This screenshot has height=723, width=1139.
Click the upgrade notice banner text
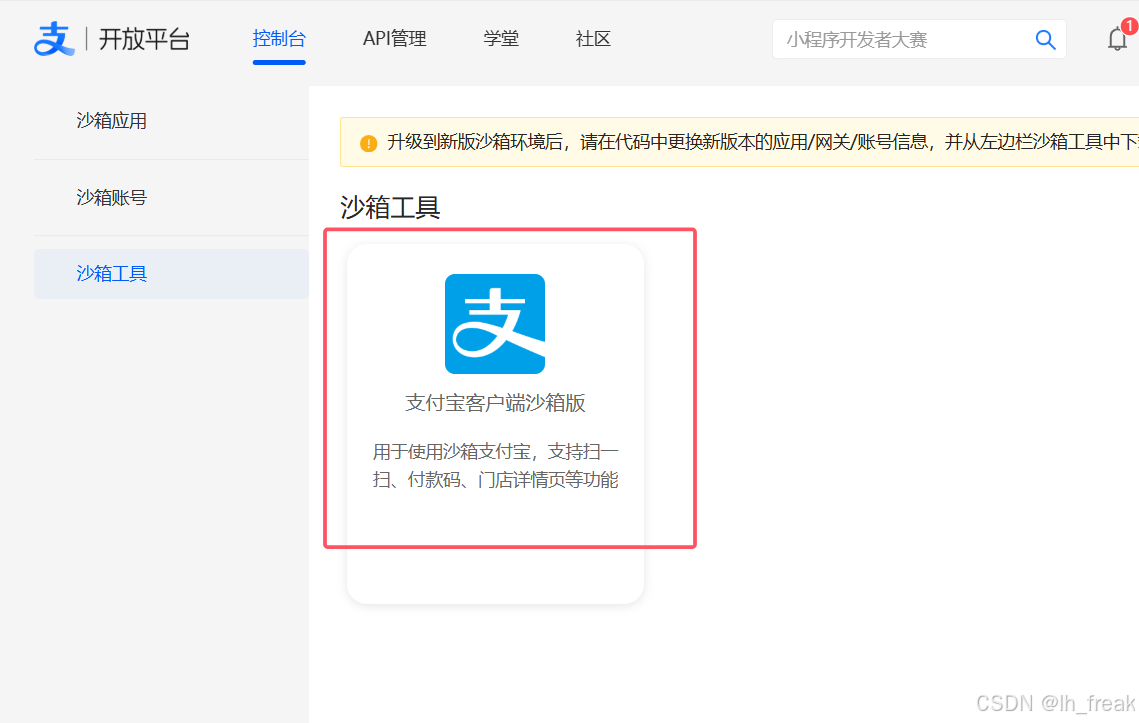pyautogui.click(x=762, y=142)
